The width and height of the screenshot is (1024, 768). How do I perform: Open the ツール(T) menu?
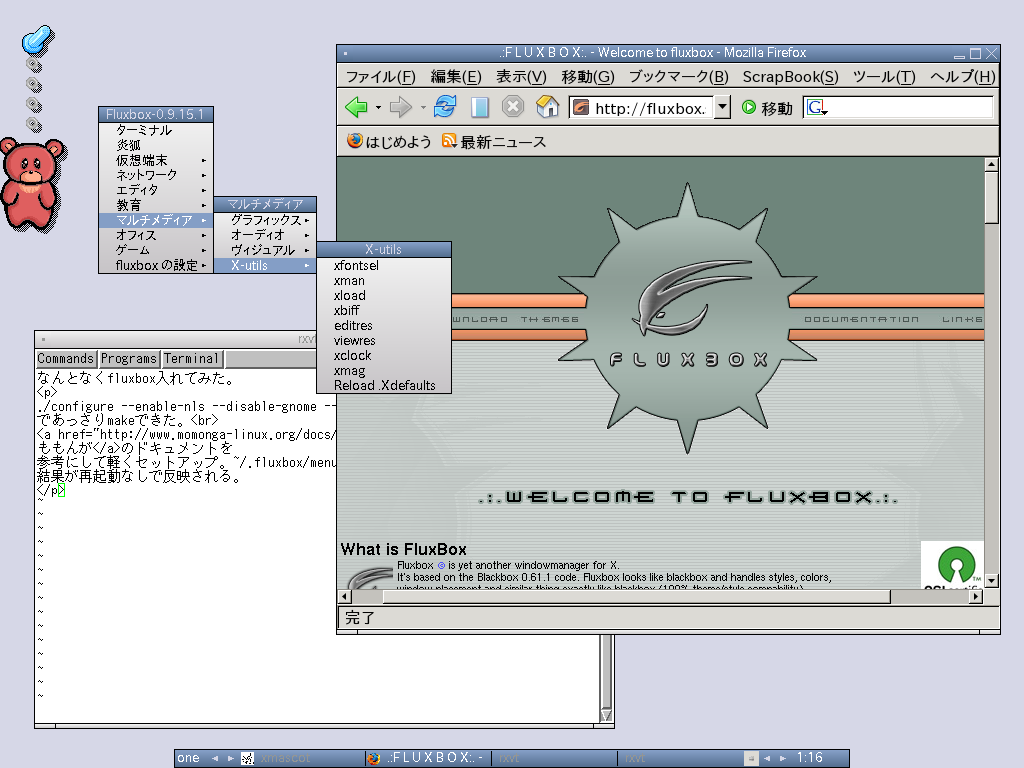point(884,77)
